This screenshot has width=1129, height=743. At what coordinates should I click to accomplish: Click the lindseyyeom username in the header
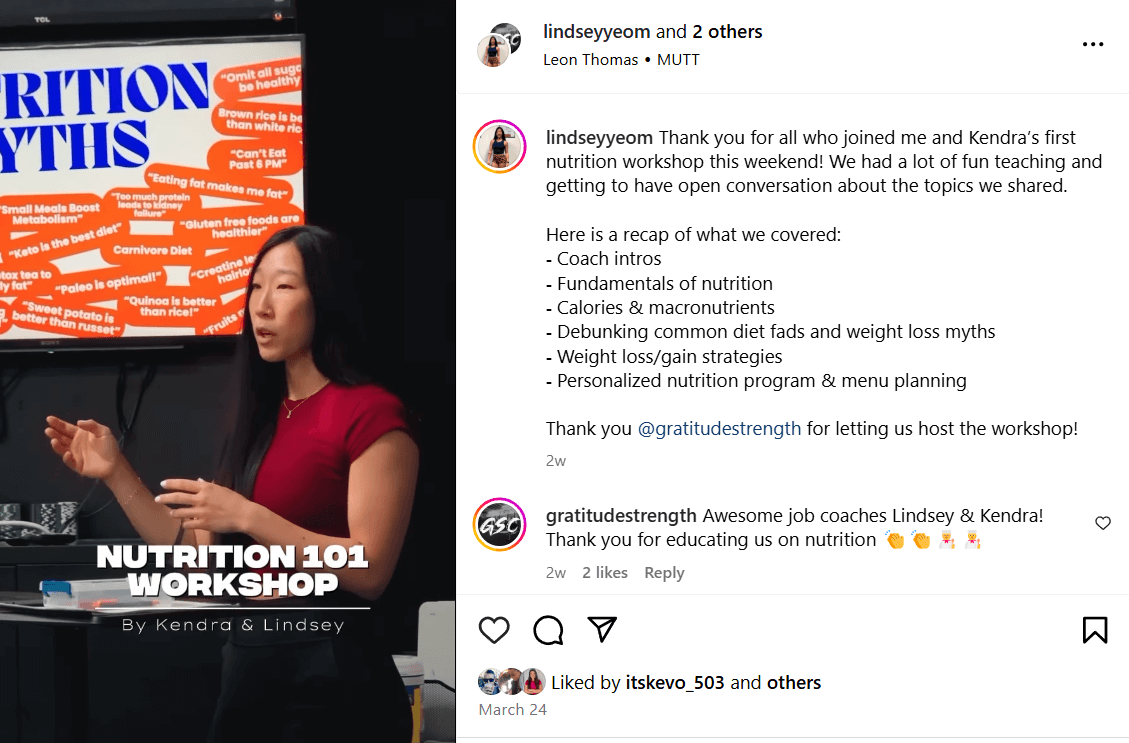click(596, 32)
